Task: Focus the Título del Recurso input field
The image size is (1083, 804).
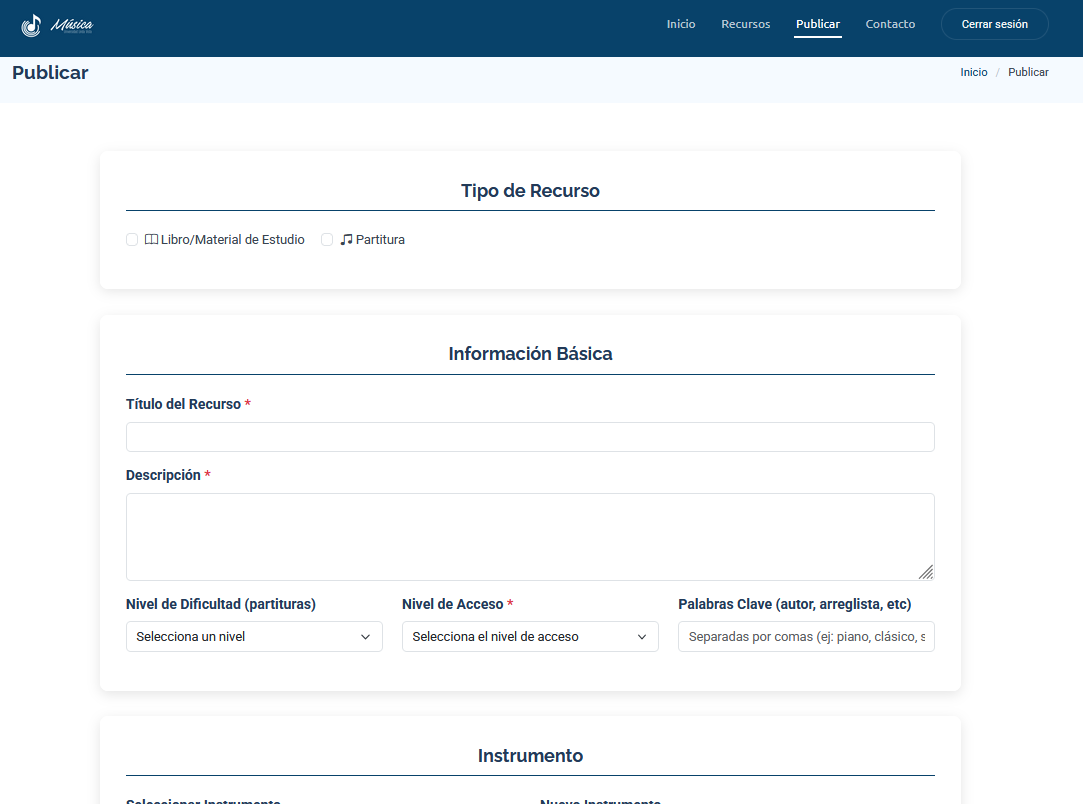Action: 530,437
